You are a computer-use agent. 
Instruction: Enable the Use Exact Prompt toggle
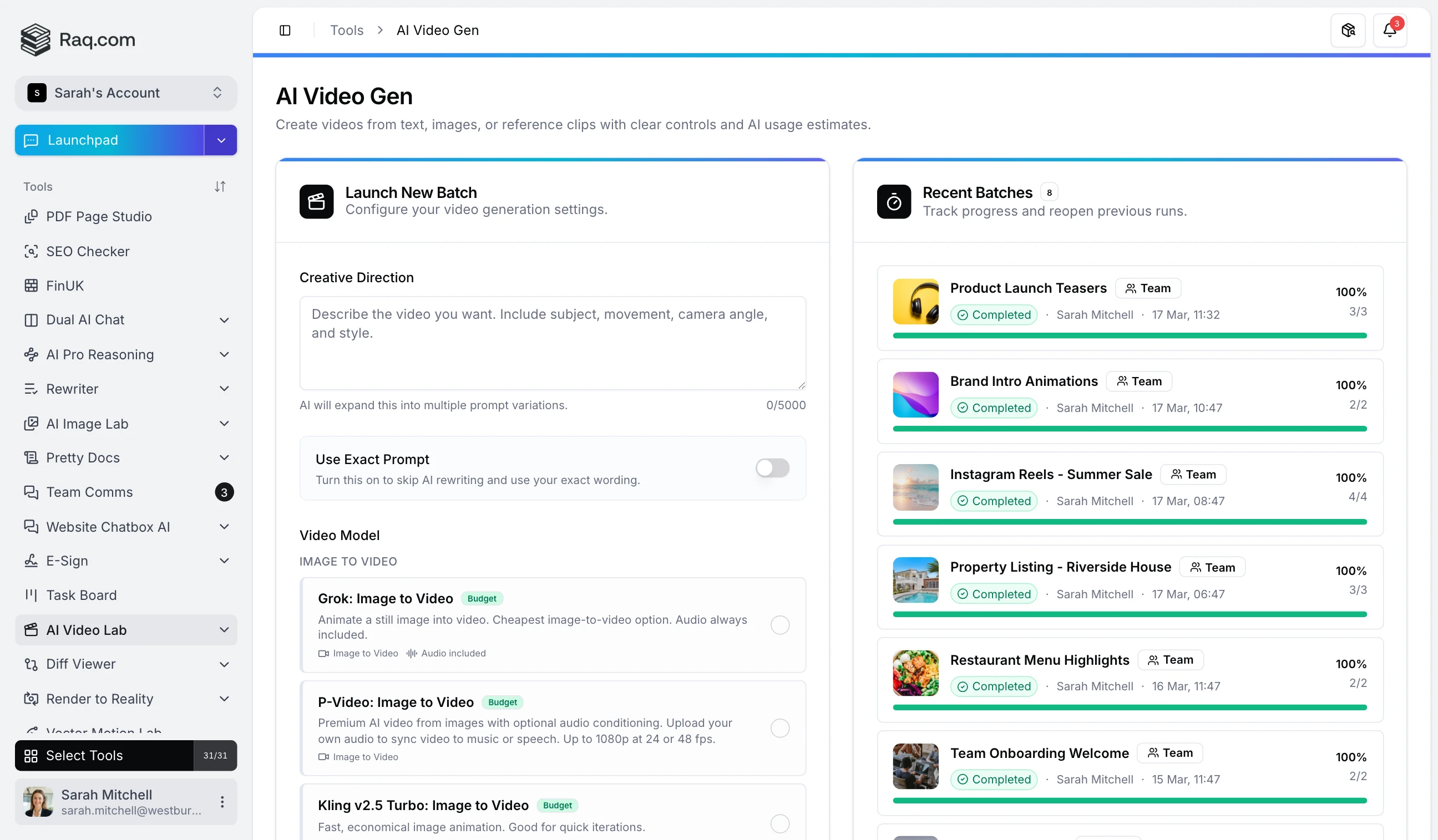772,467
